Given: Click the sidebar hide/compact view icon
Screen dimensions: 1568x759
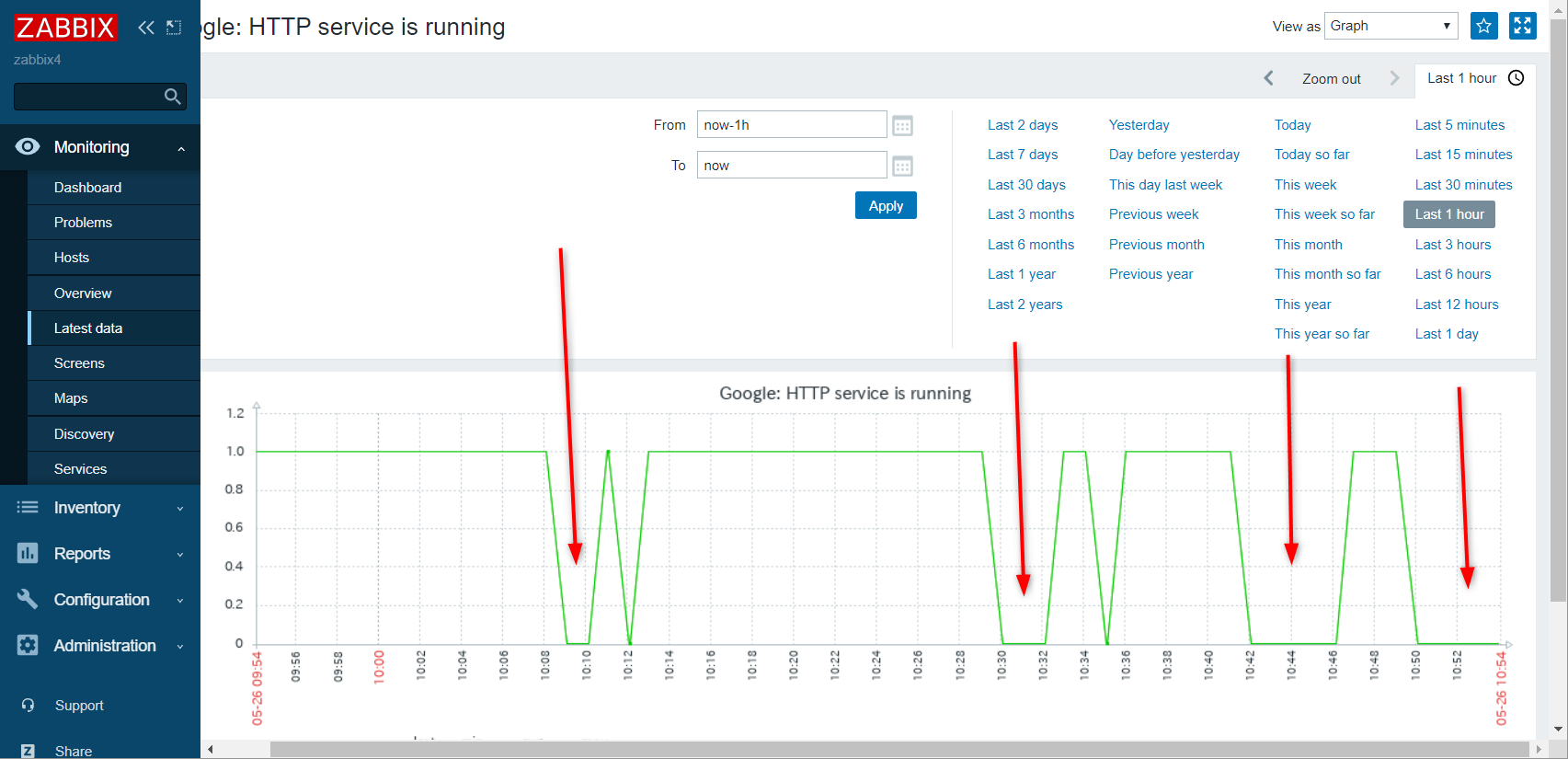Looking at the screenshot, I should tap(174, 28).
